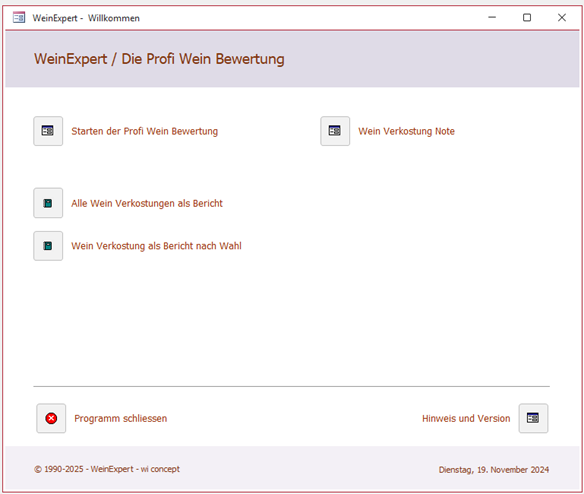Screen dimensions: 584x494
Task: Open Wein Verkostung Note via its form icon
Action: click(335, 131)
